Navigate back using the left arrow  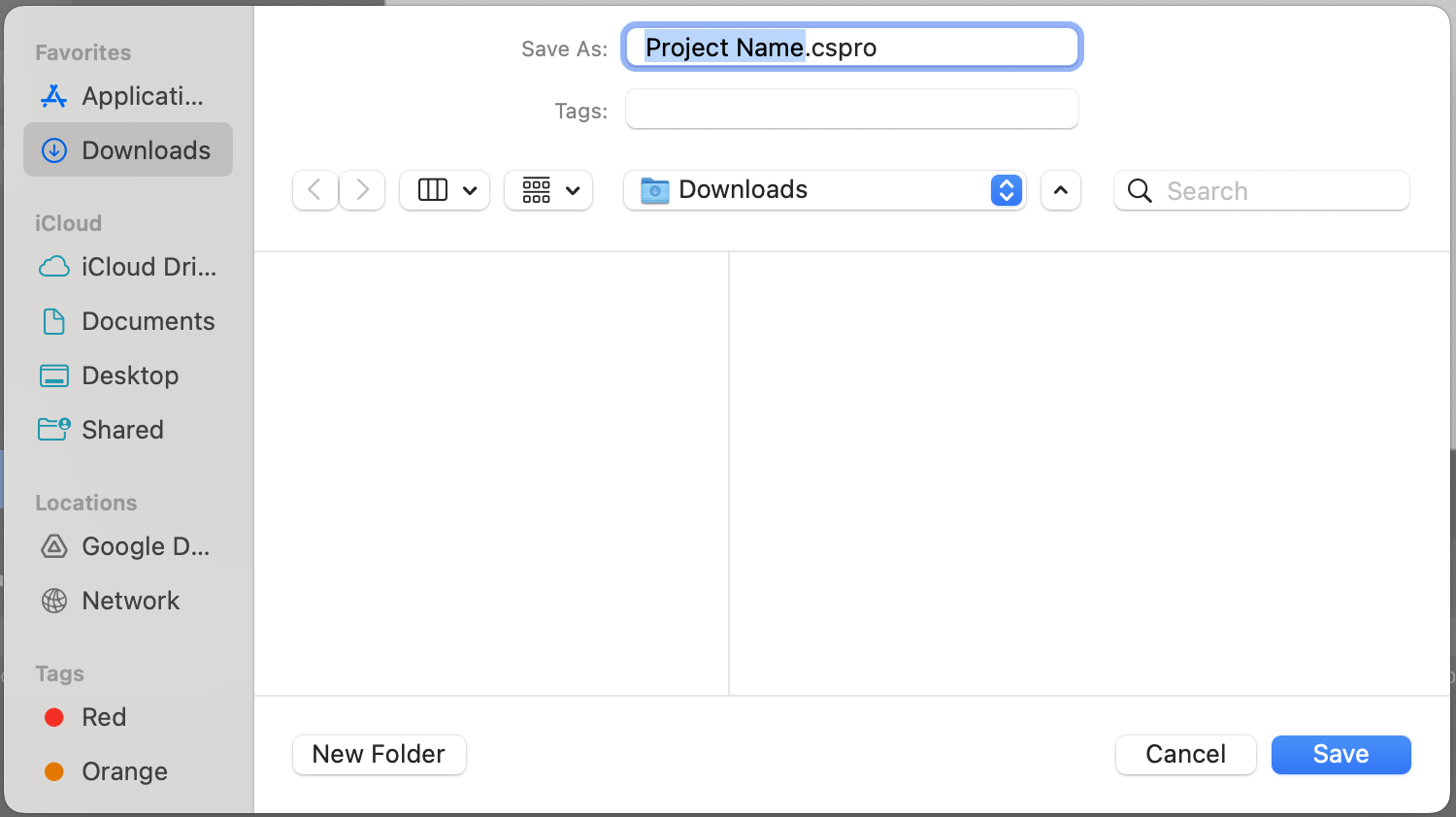point(315,190)
